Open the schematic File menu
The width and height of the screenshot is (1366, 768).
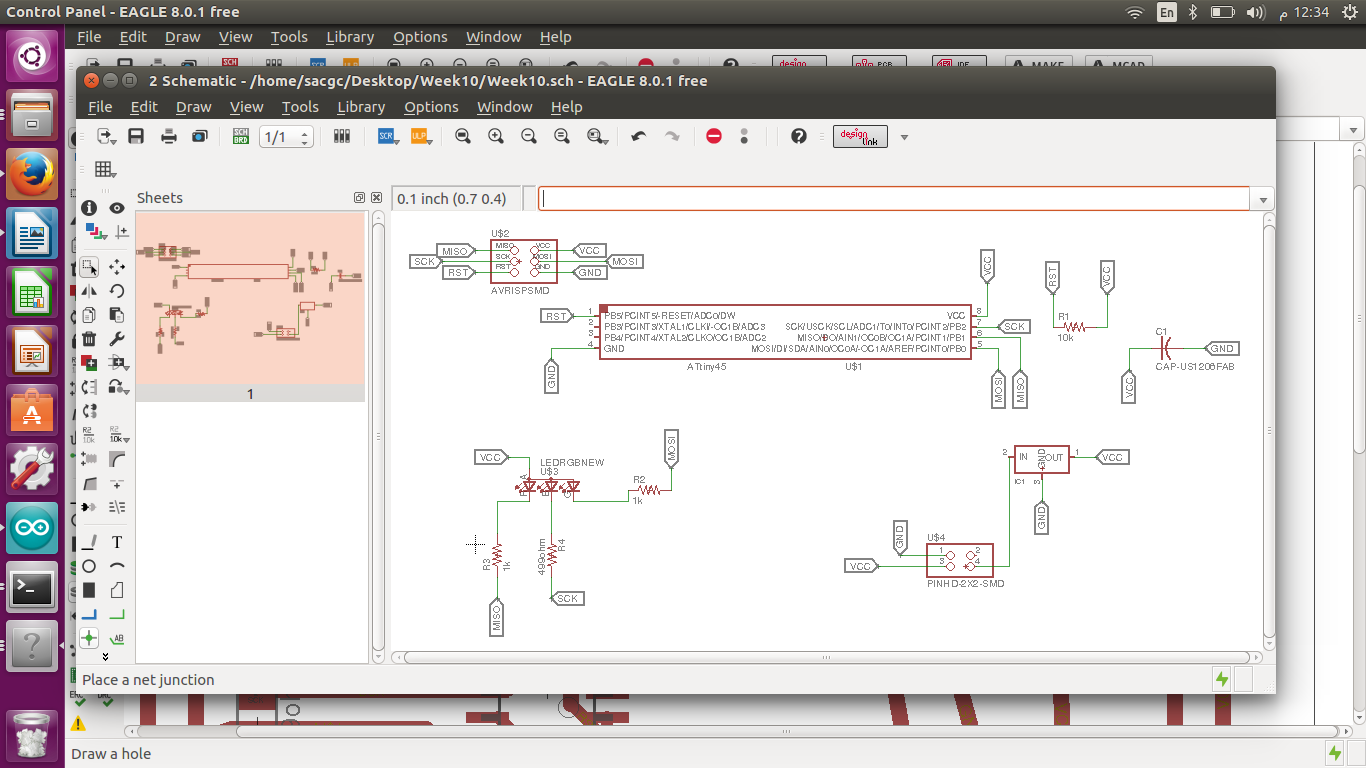click(x=100, y=107)
